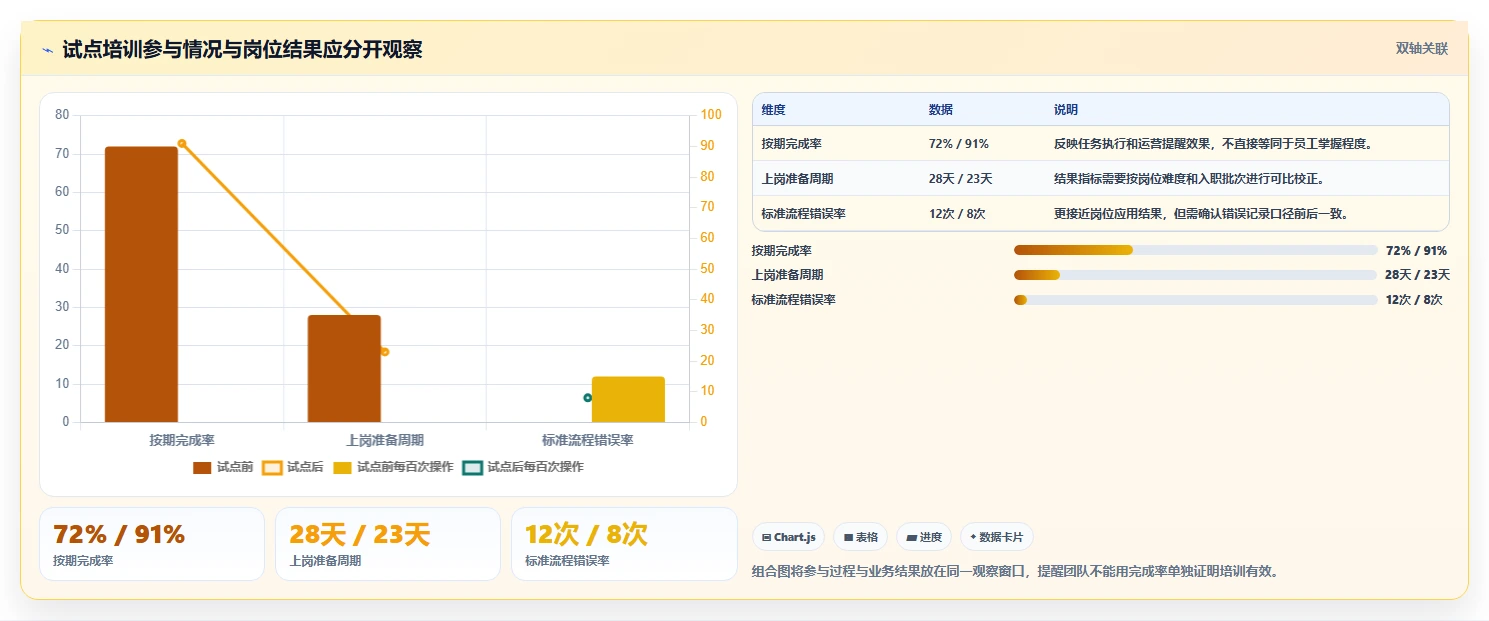Click the brown 上岗准备周期 bar in chart

(344, 368)
